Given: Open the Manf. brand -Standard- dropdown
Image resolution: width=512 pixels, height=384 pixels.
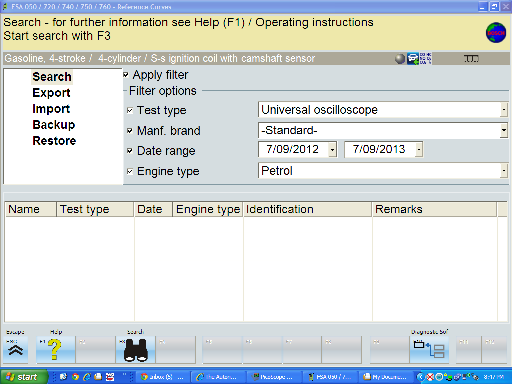Looking at the screenshot, I should pyautogui.click(x=504, y=130).
